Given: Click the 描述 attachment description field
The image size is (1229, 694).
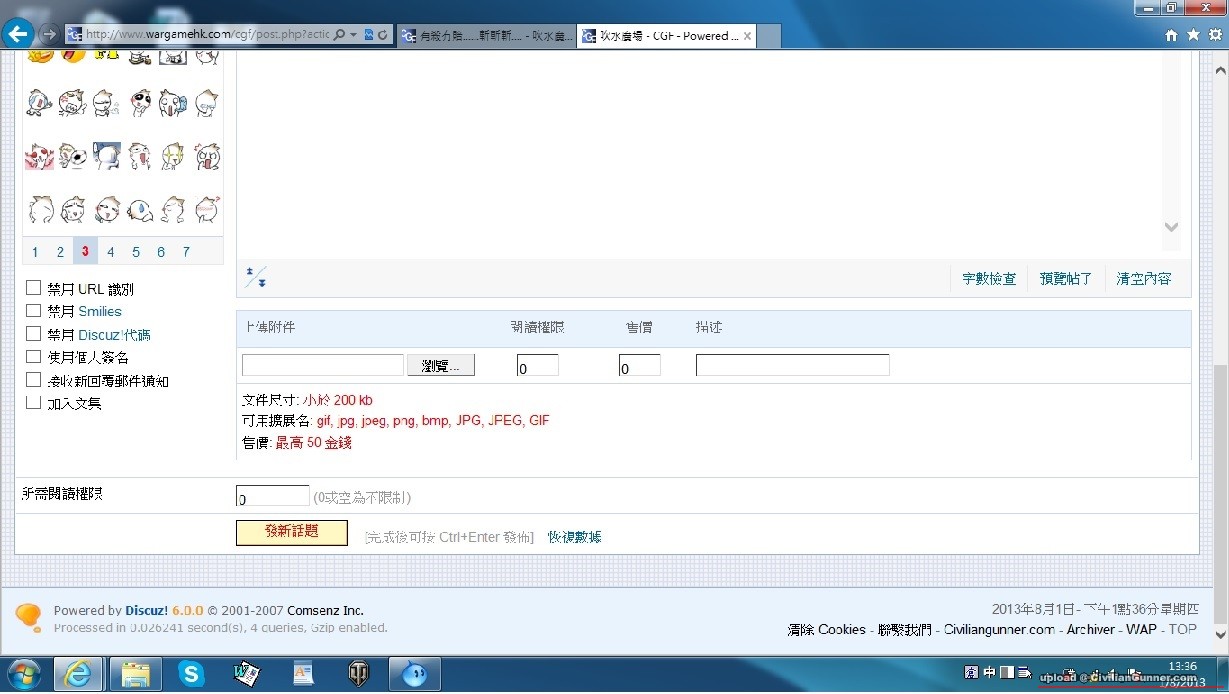Looking at the screenshot, I should [792, 366].
